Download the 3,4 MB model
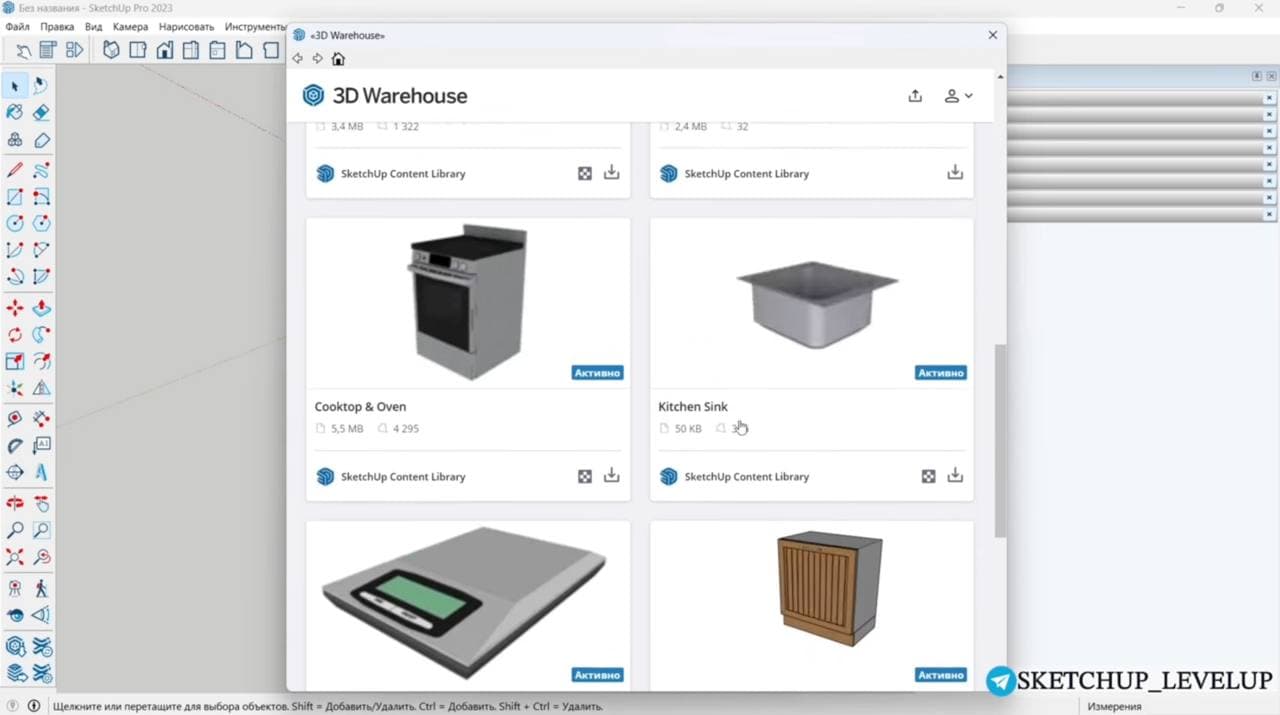The height and width of the screenshot is (715, 1280). [x=612, y=173]
